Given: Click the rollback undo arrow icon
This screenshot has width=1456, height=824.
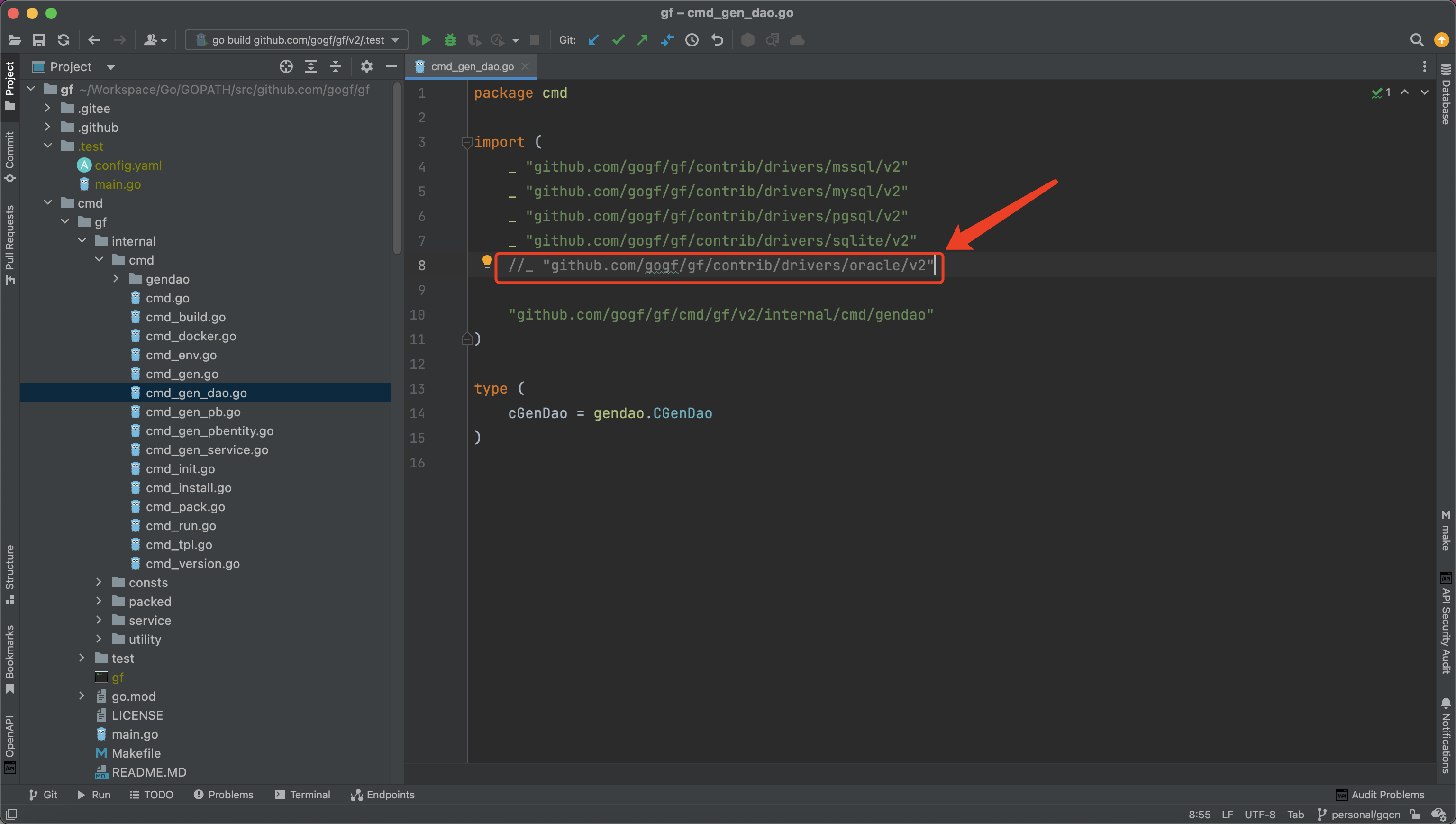Looking at the screenshot, I should click(x=717, y=40).
